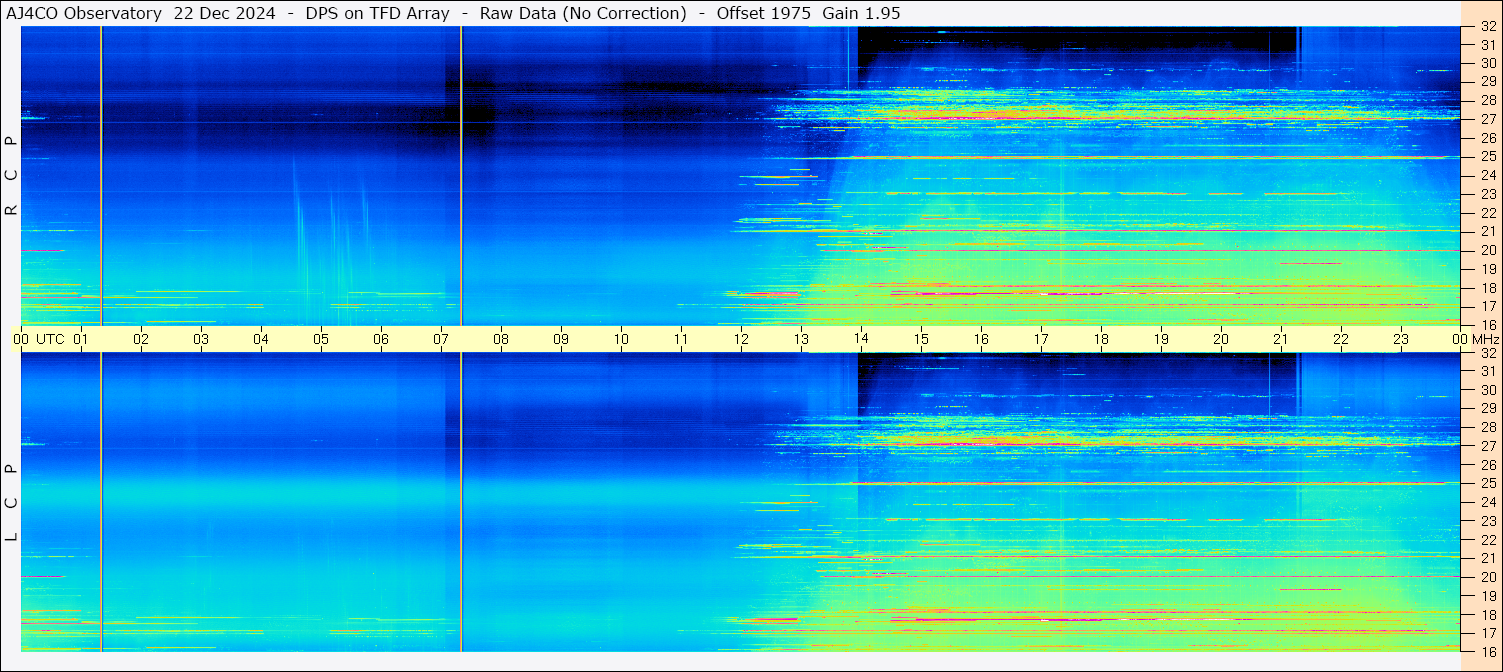Image resolution: width=1503 pixels, height=672 pixels.
Task: Select 22 MHz frequency label in LCP panel
Action: (x=1487, y=540)
